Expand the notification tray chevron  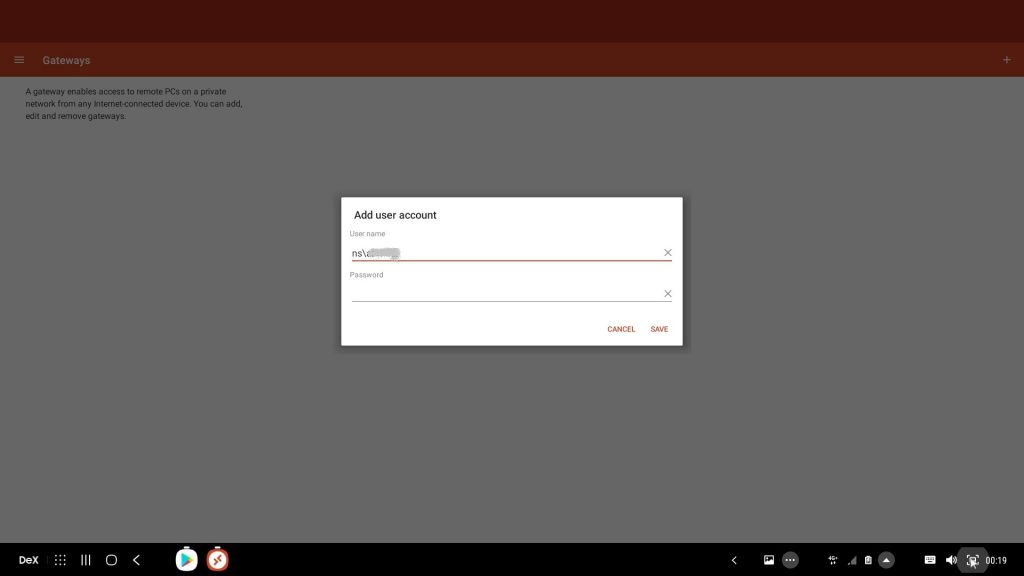click(734, 560)
